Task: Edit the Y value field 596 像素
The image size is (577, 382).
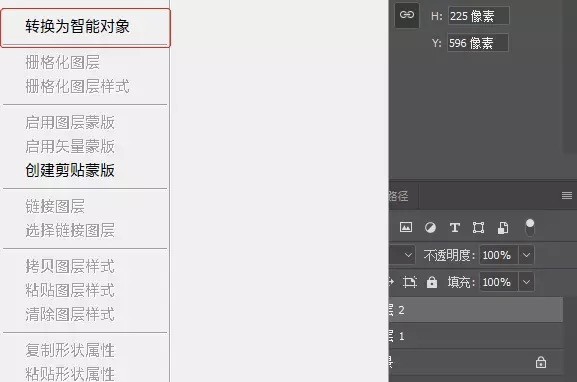Action: click(478, 43)
